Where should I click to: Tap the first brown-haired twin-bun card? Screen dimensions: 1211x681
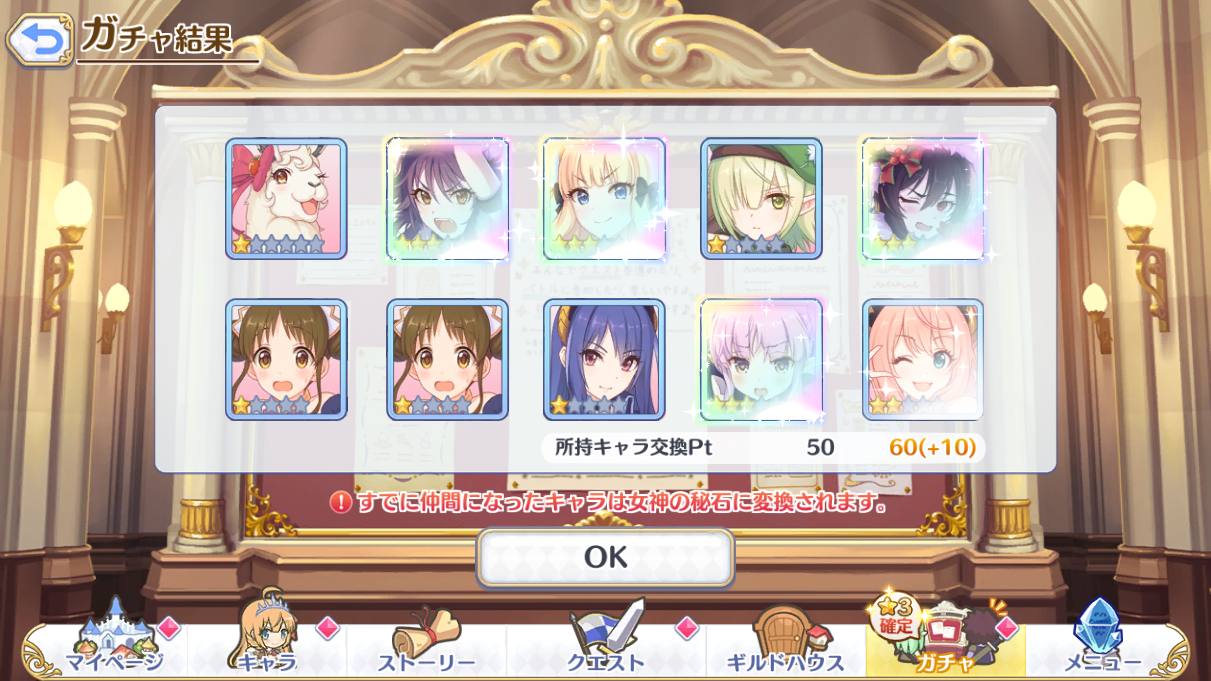click(x=286, y=360)
